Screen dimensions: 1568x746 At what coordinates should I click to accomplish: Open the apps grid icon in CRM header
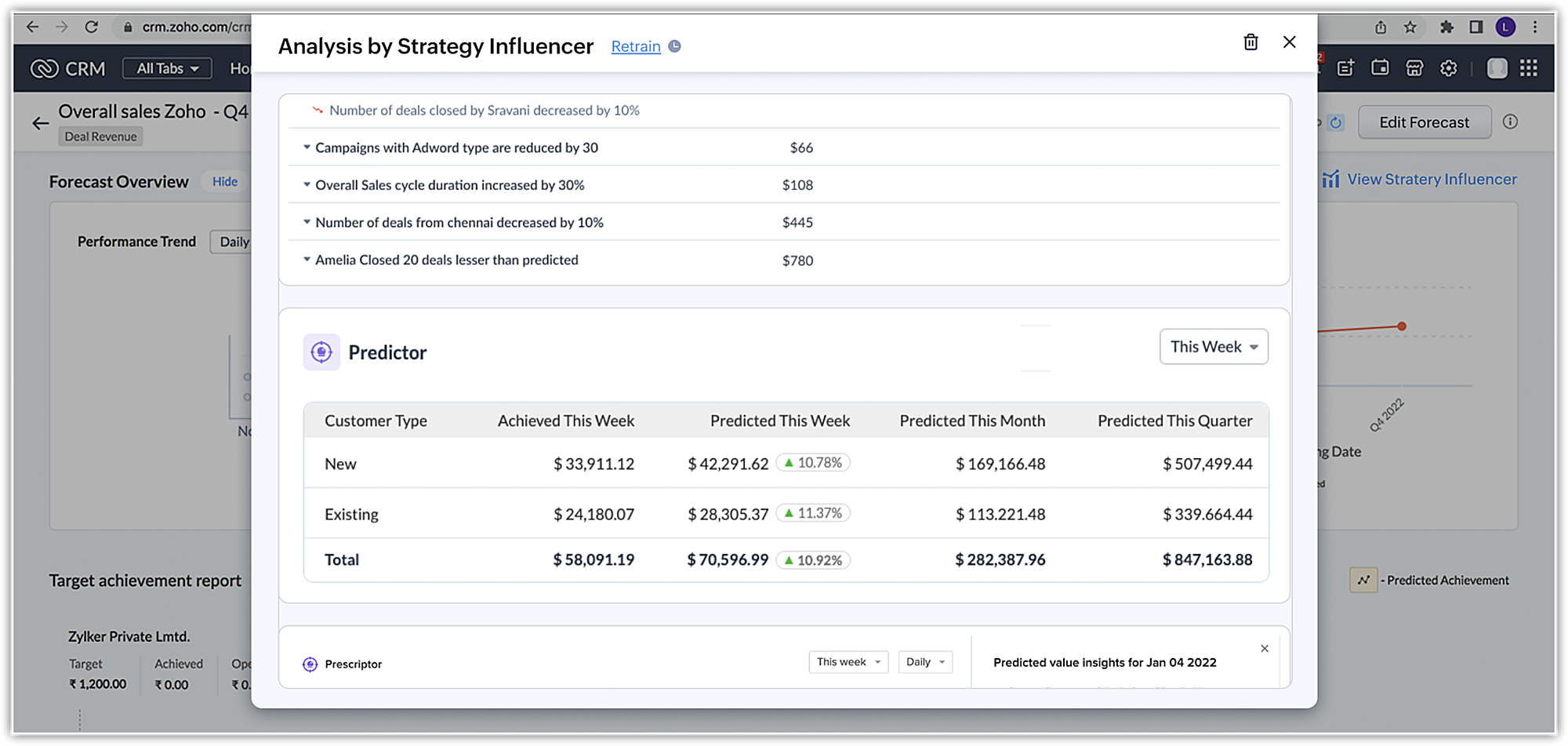[1528, 69]
